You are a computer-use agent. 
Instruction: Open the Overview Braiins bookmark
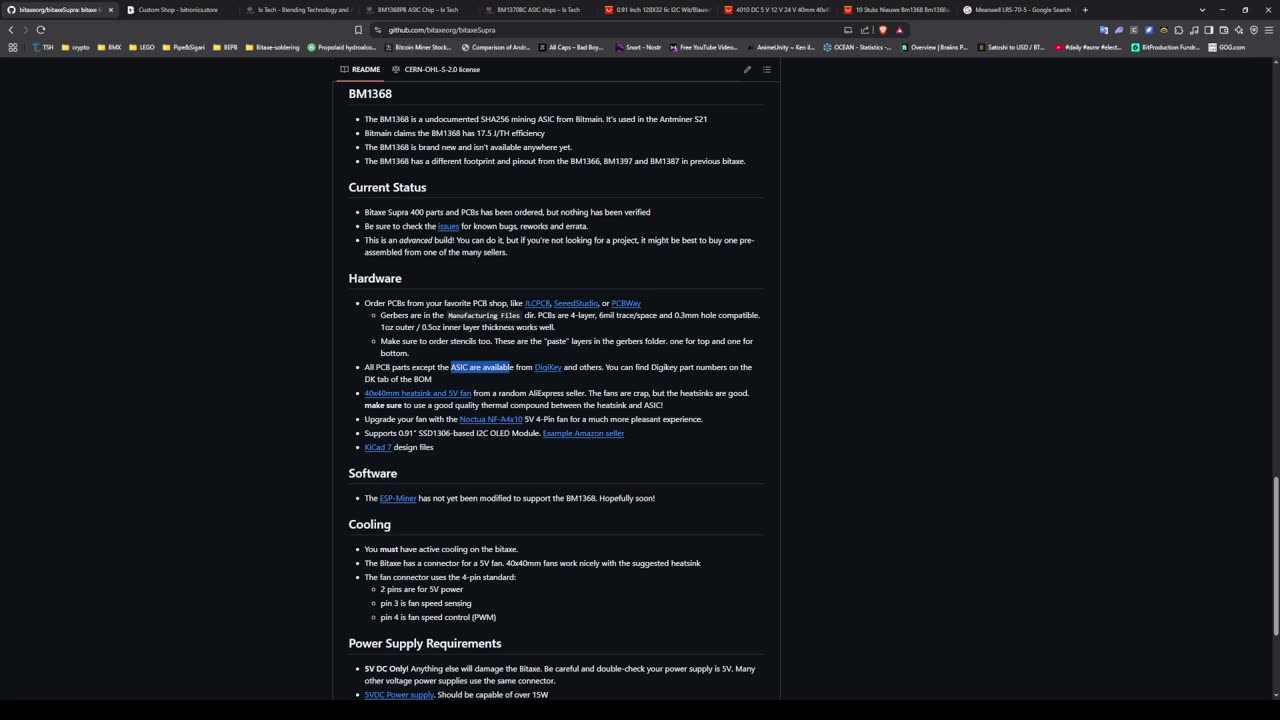pyautogui.click(x=935, y=47)
